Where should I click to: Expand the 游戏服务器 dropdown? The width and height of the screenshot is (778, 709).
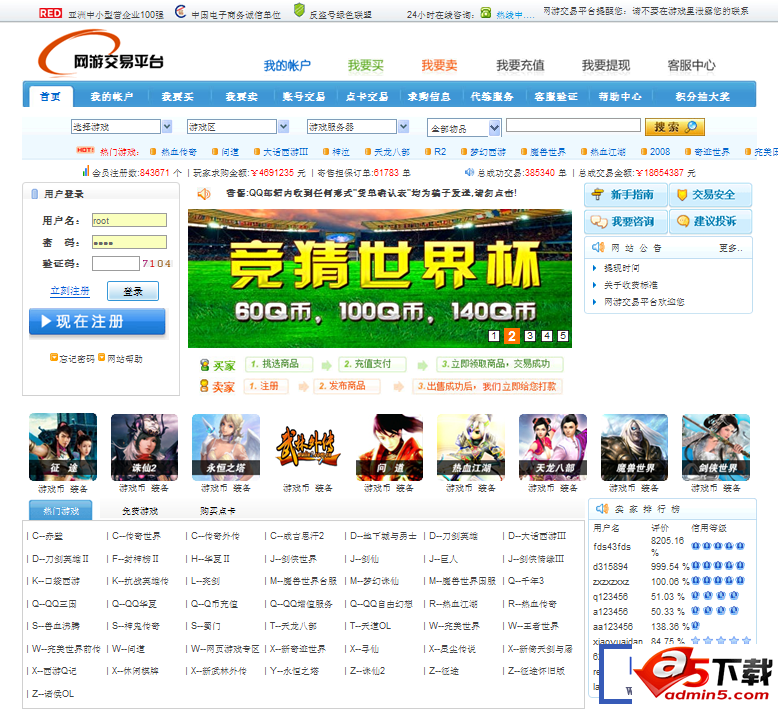coord(404,127)
